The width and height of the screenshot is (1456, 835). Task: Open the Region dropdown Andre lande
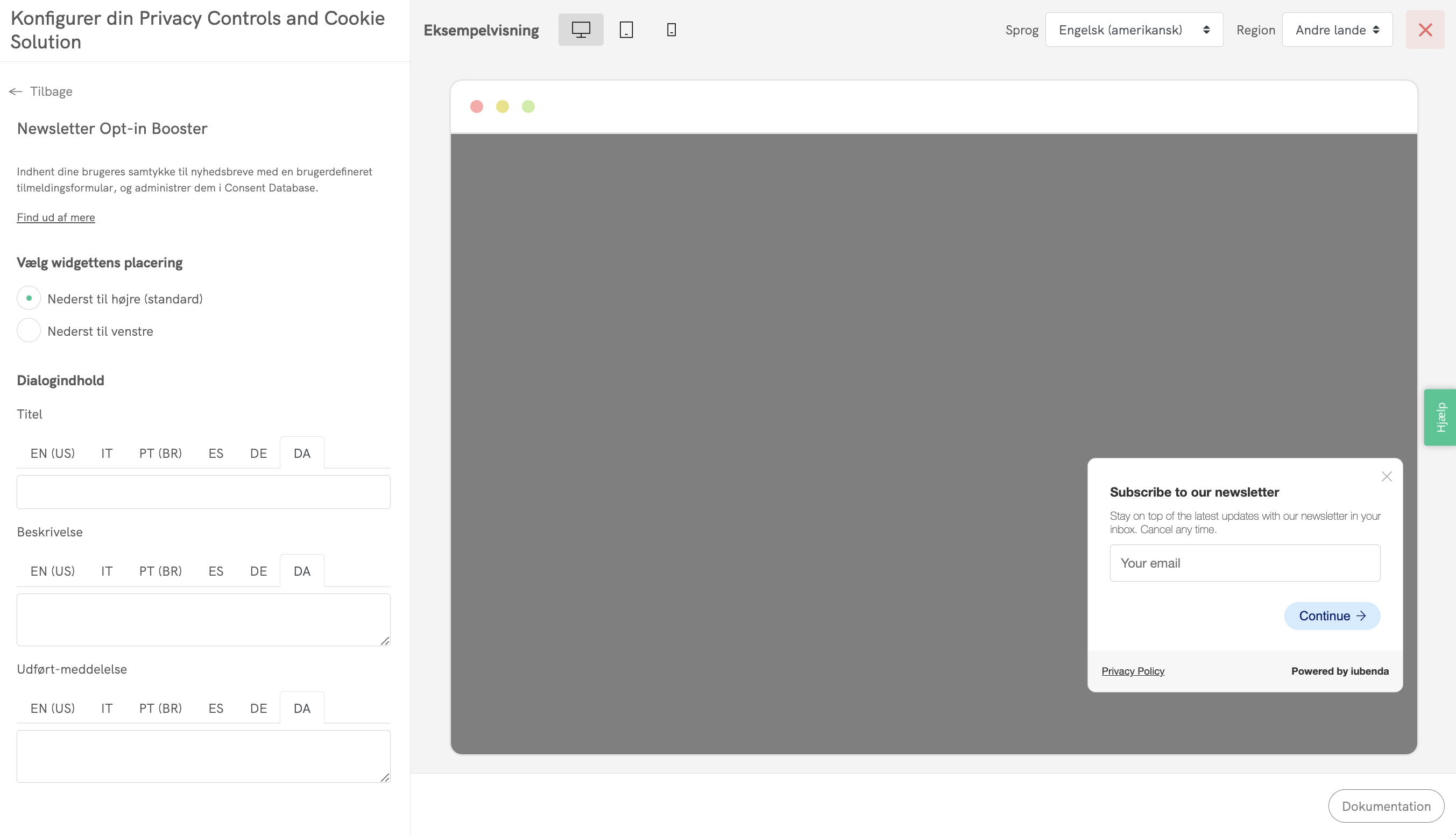[1336, 30]
